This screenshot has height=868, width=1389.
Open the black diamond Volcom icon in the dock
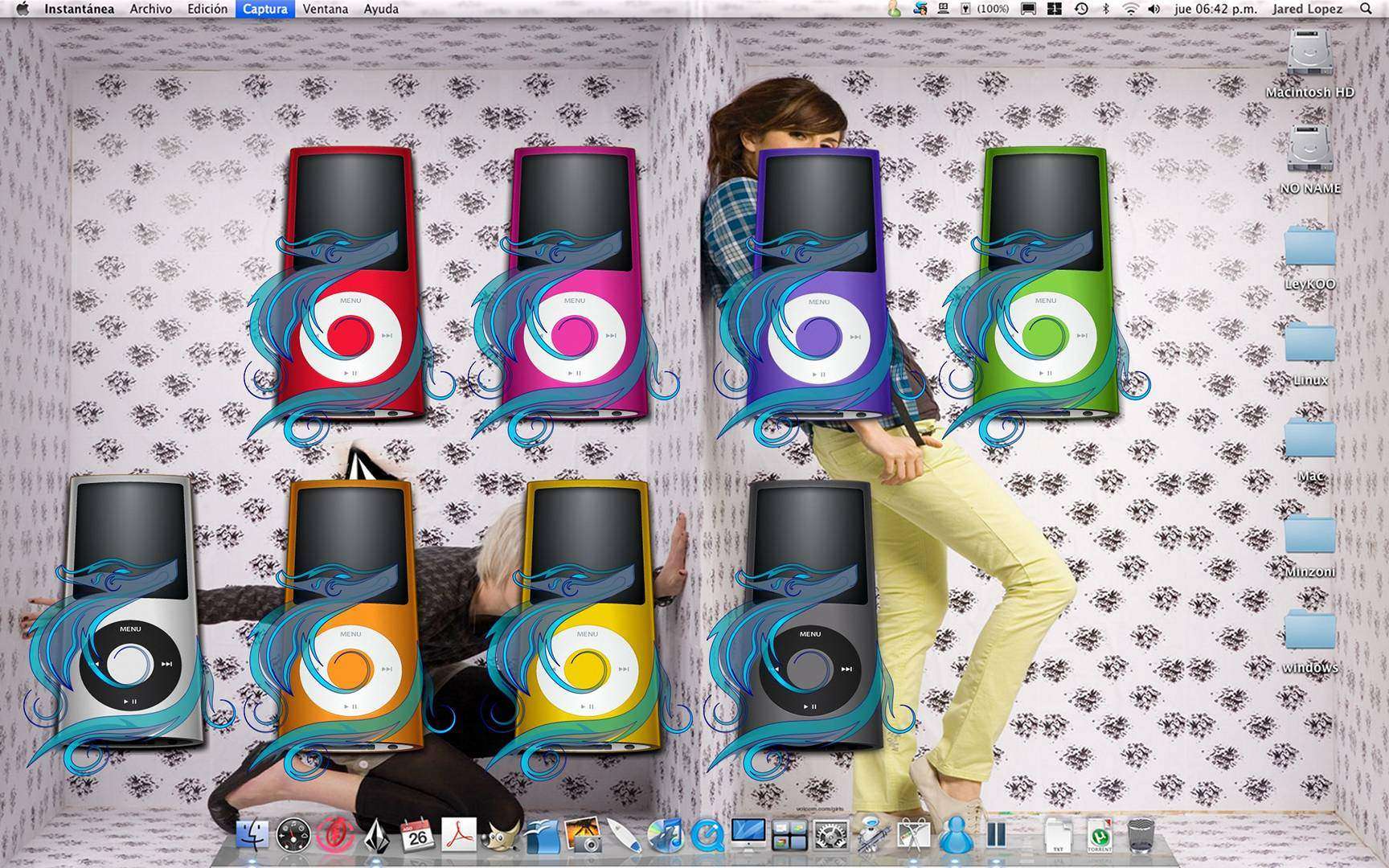(376, 836)
